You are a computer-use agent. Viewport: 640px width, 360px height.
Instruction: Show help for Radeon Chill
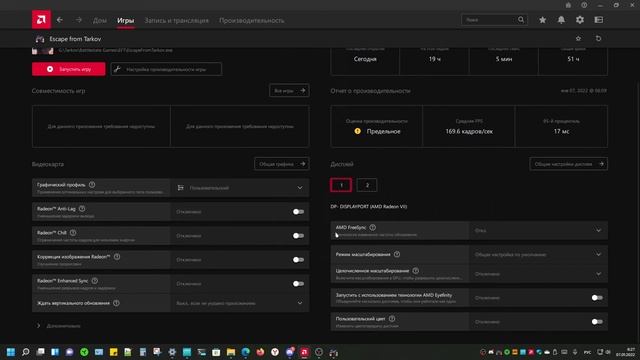[73, 233]
